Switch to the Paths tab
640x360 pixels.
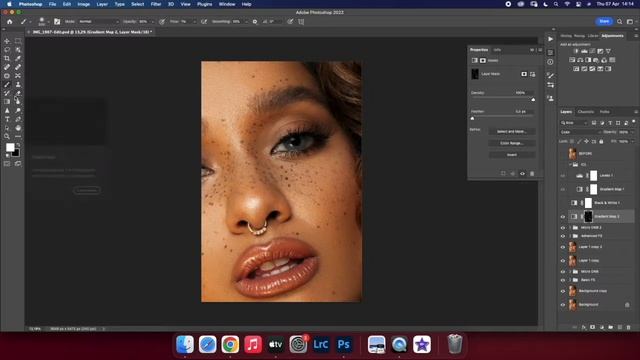(604, 112)
